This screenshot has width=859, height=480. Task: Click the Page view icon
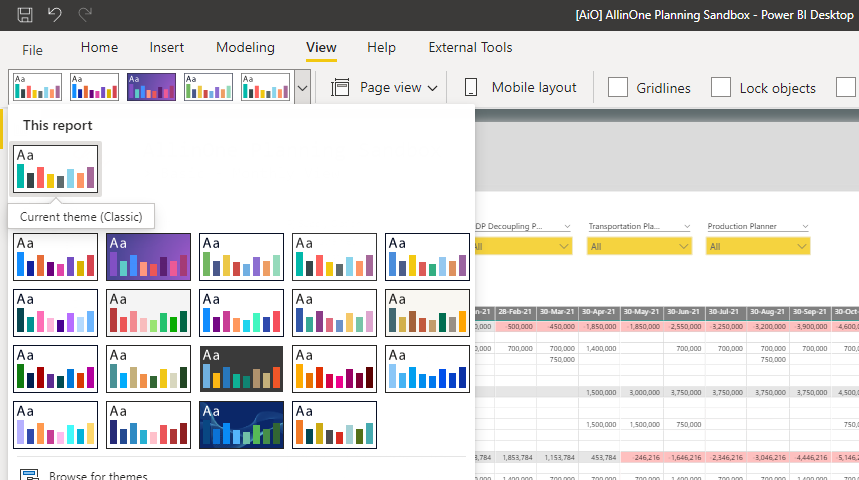340,87
